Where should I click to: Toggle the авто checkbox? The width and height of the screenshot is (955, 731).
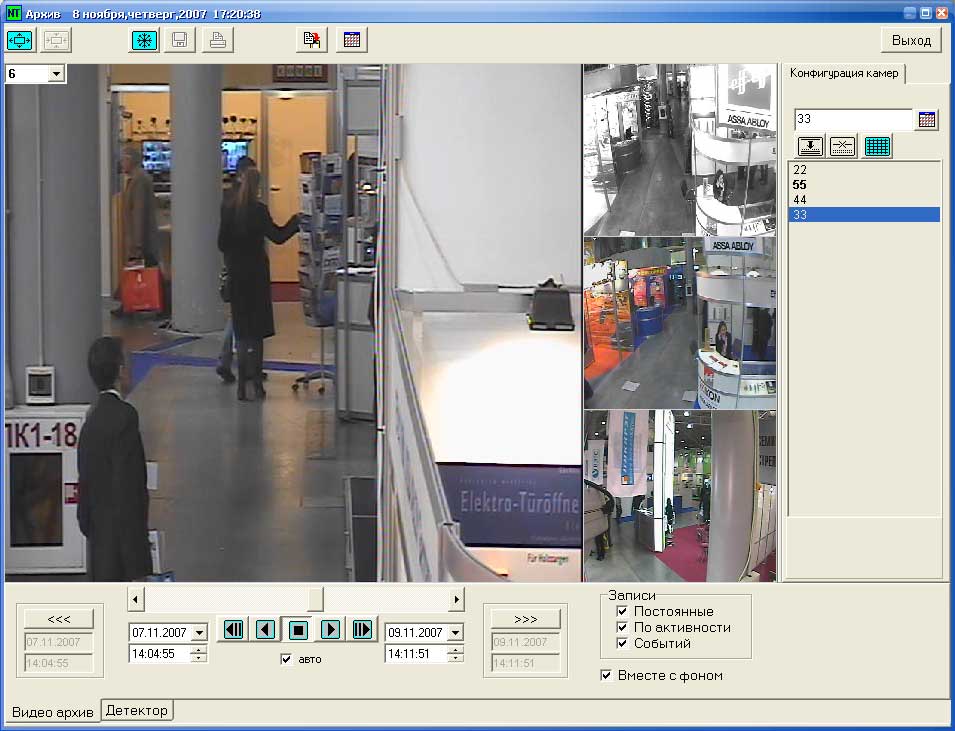(x=287, y=659)
